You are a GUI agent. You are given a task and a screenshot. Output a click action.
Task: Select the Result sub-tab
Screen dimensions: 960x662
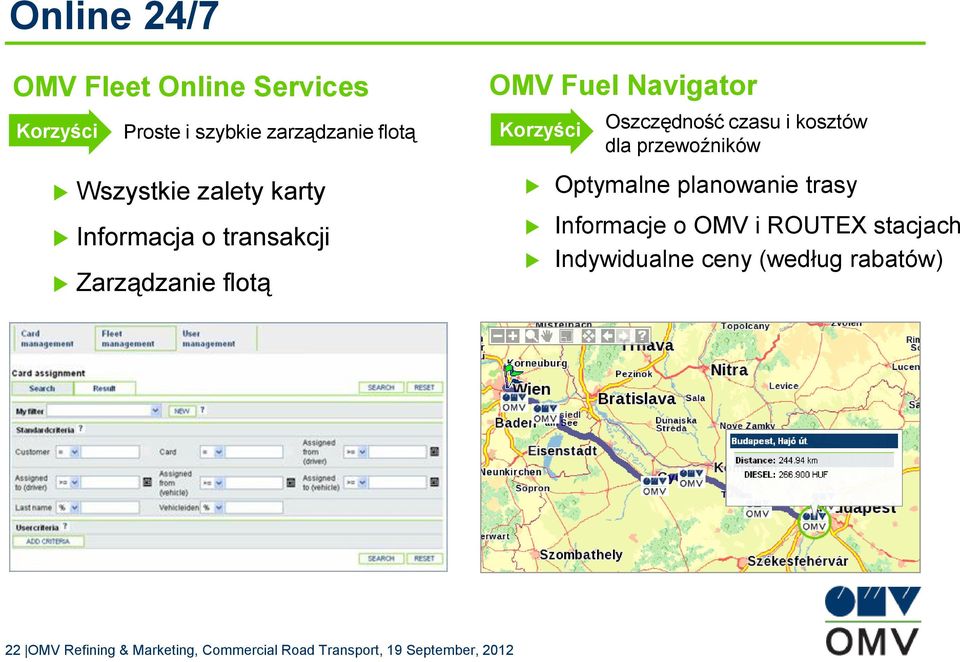tap(105, 388)
